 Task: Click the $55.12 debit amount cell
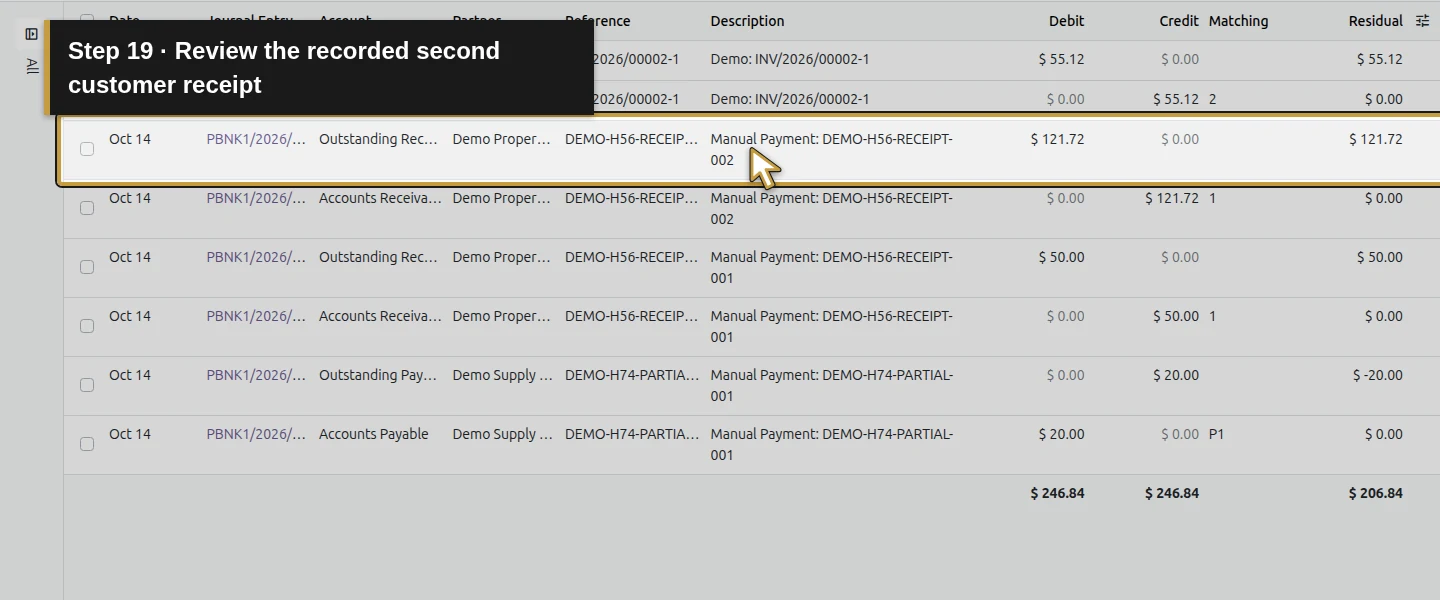(1061, 59)
